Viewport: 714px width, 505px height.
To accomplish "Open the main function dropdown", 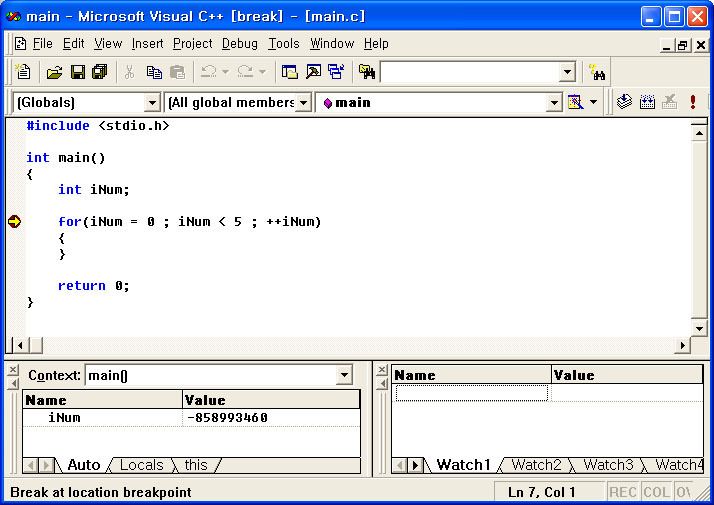I will click(x=554, y=103).
